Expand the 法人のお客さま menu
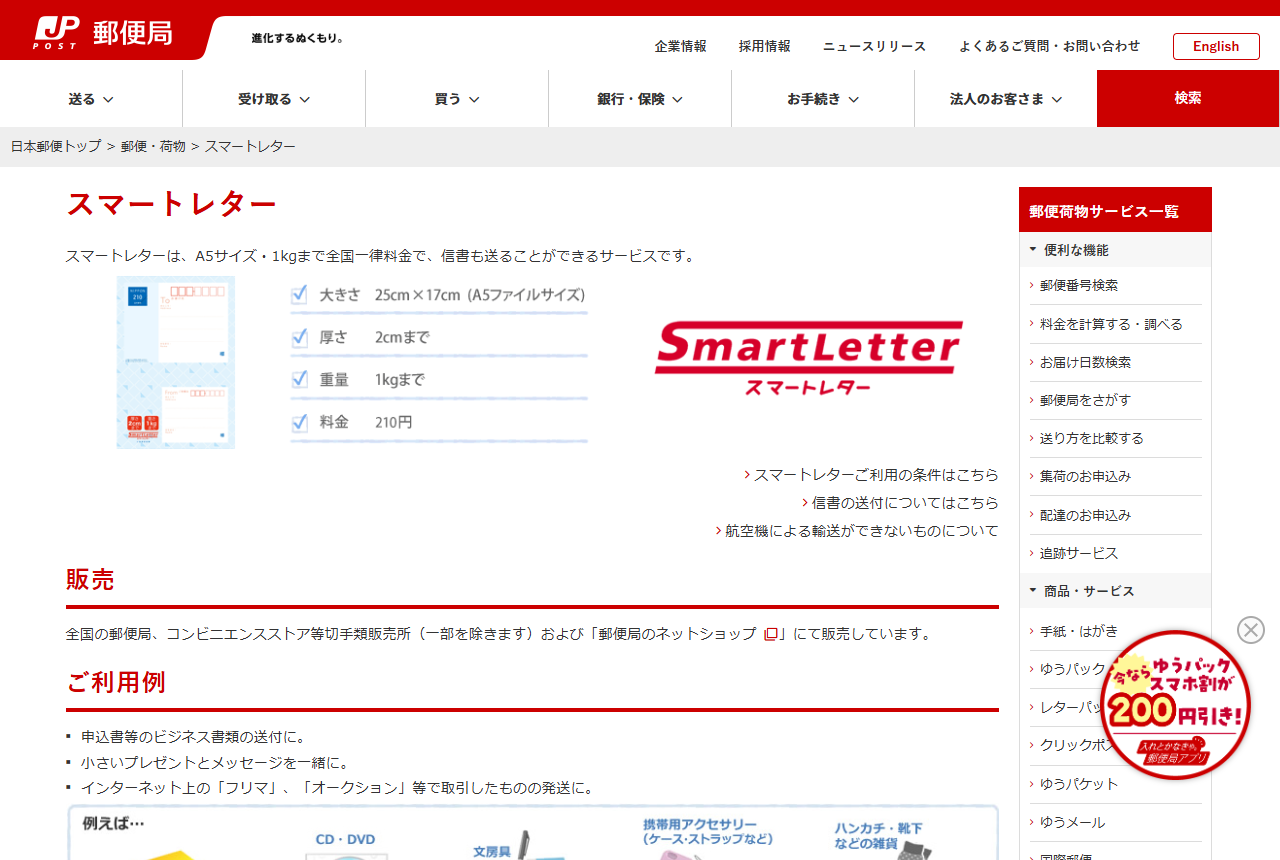 [1006, 99]
